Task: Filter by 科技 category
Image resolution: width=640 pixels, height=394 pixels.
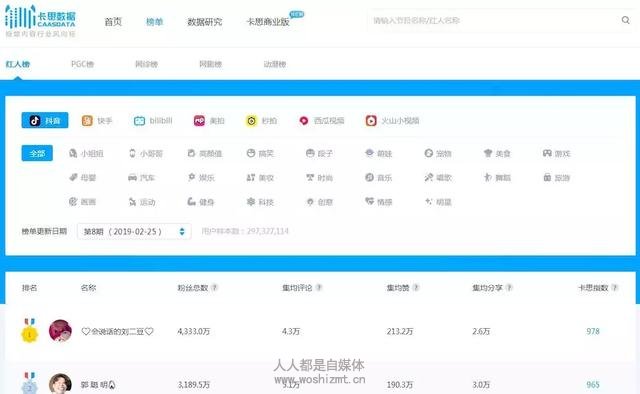Action: [260, 202]
